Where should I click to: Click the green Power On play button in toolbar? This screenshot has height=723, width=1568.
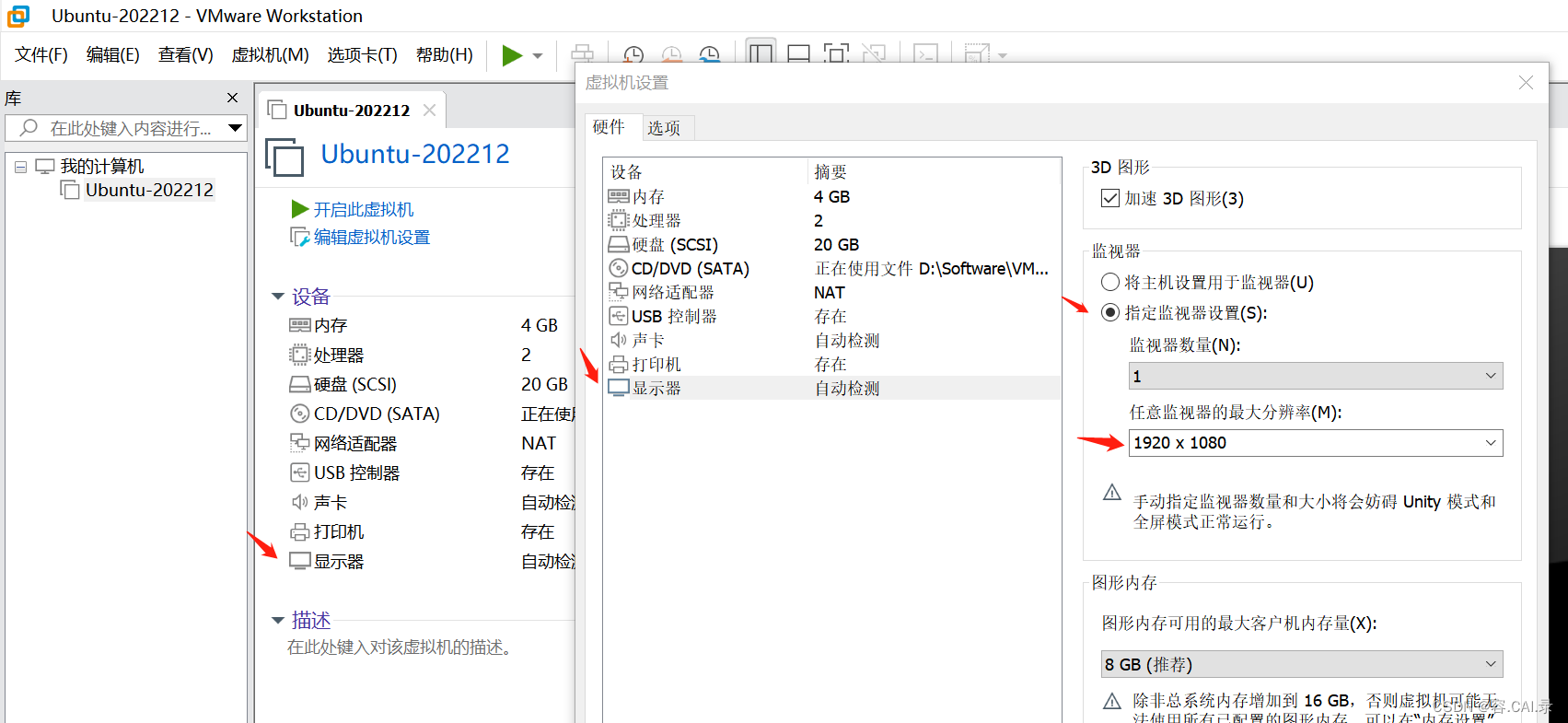(x=512, y=55)
